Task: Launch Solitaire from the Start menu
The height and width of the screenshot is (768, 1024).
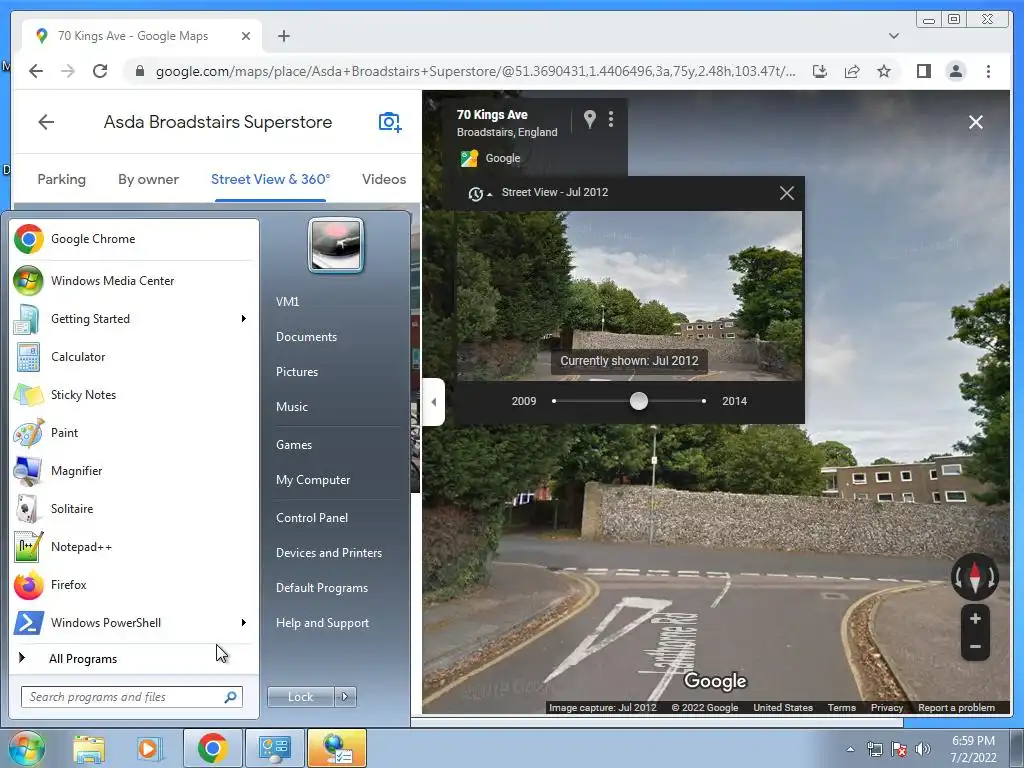Action: [x=134, y=509]
